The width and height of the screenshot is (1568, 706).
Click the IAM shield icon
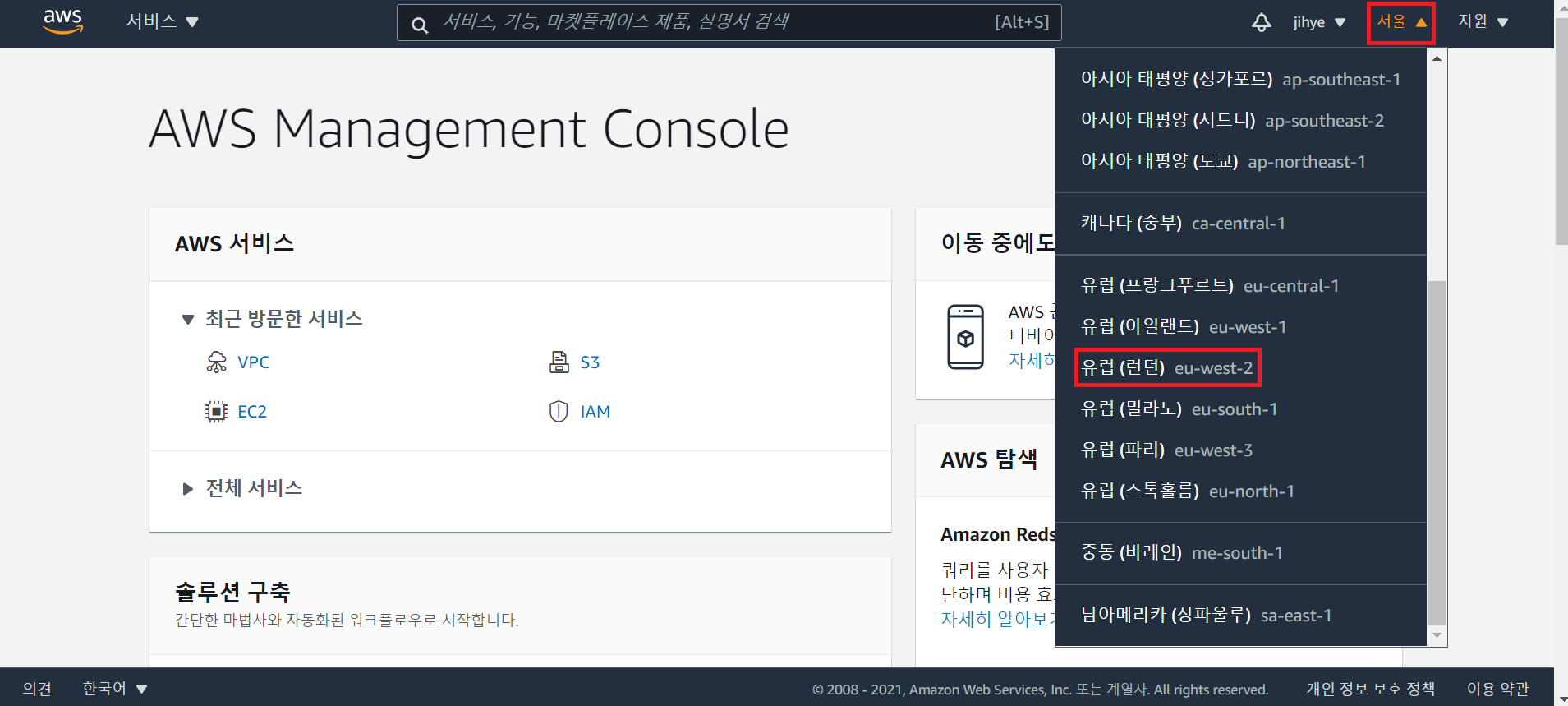tap(559, 412)
